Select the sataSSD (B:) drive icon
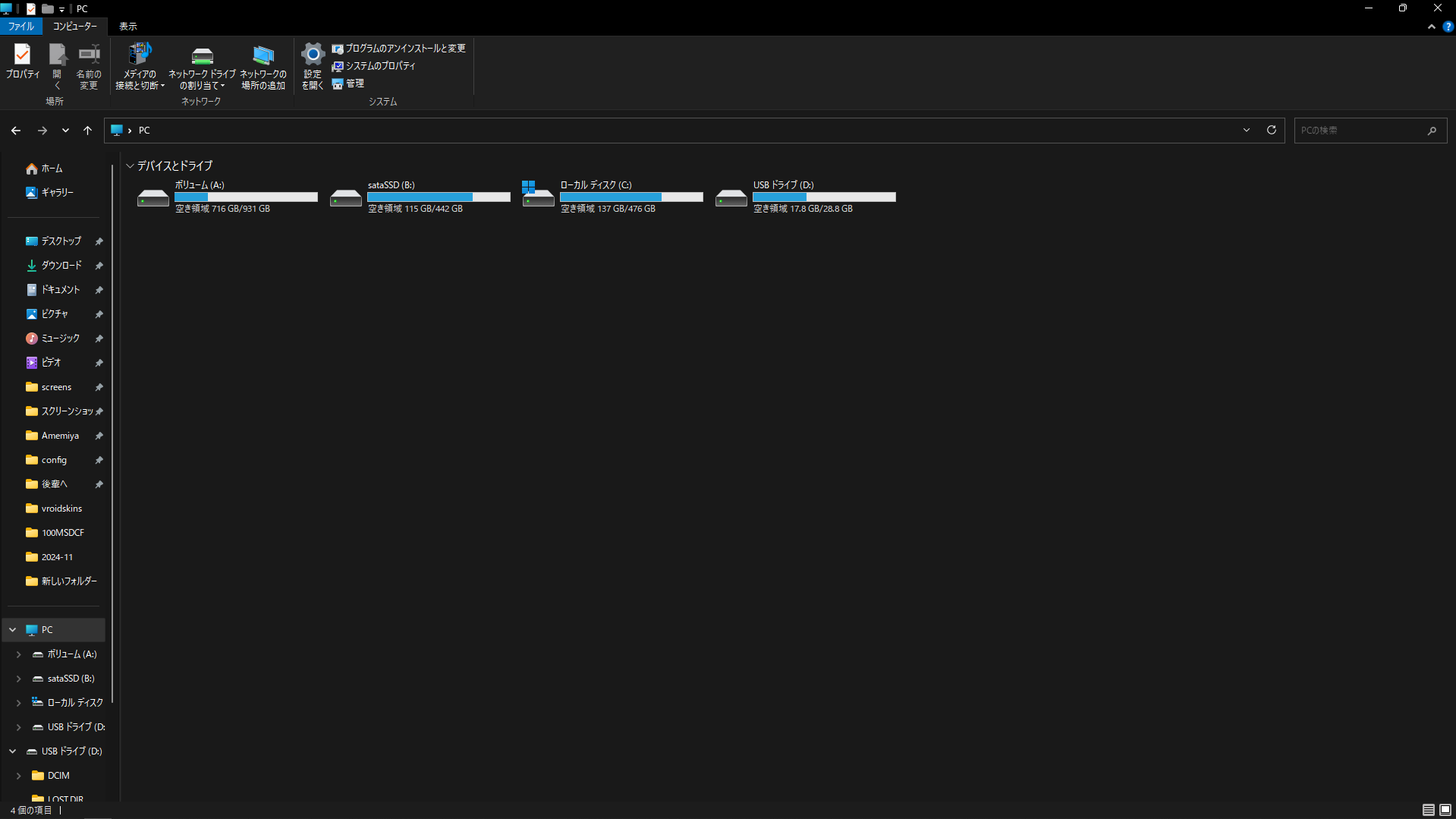The width and height of the screenshot is (1456, 819). (346, 197)
